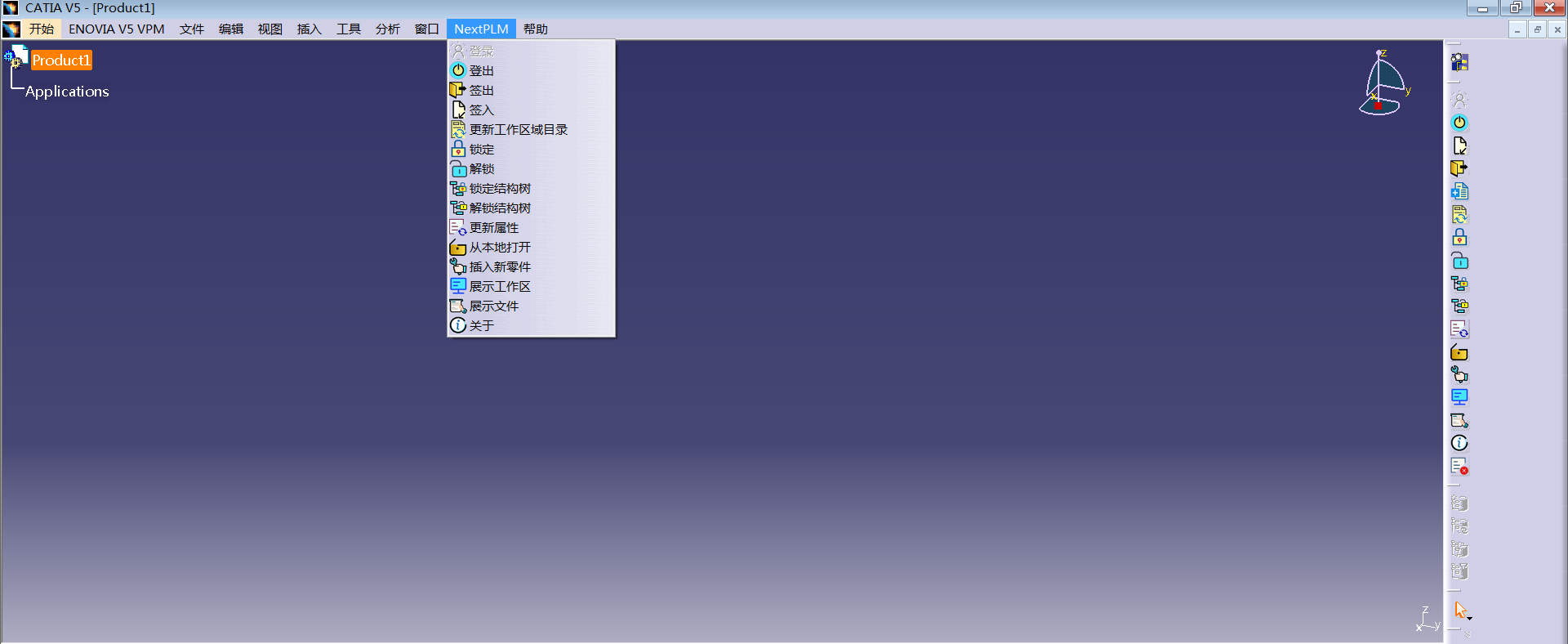The height and width of the screenshot is (644, 1568).
Task: Click the open padlock icon in right toolbar
Action: pos(1459,261)
